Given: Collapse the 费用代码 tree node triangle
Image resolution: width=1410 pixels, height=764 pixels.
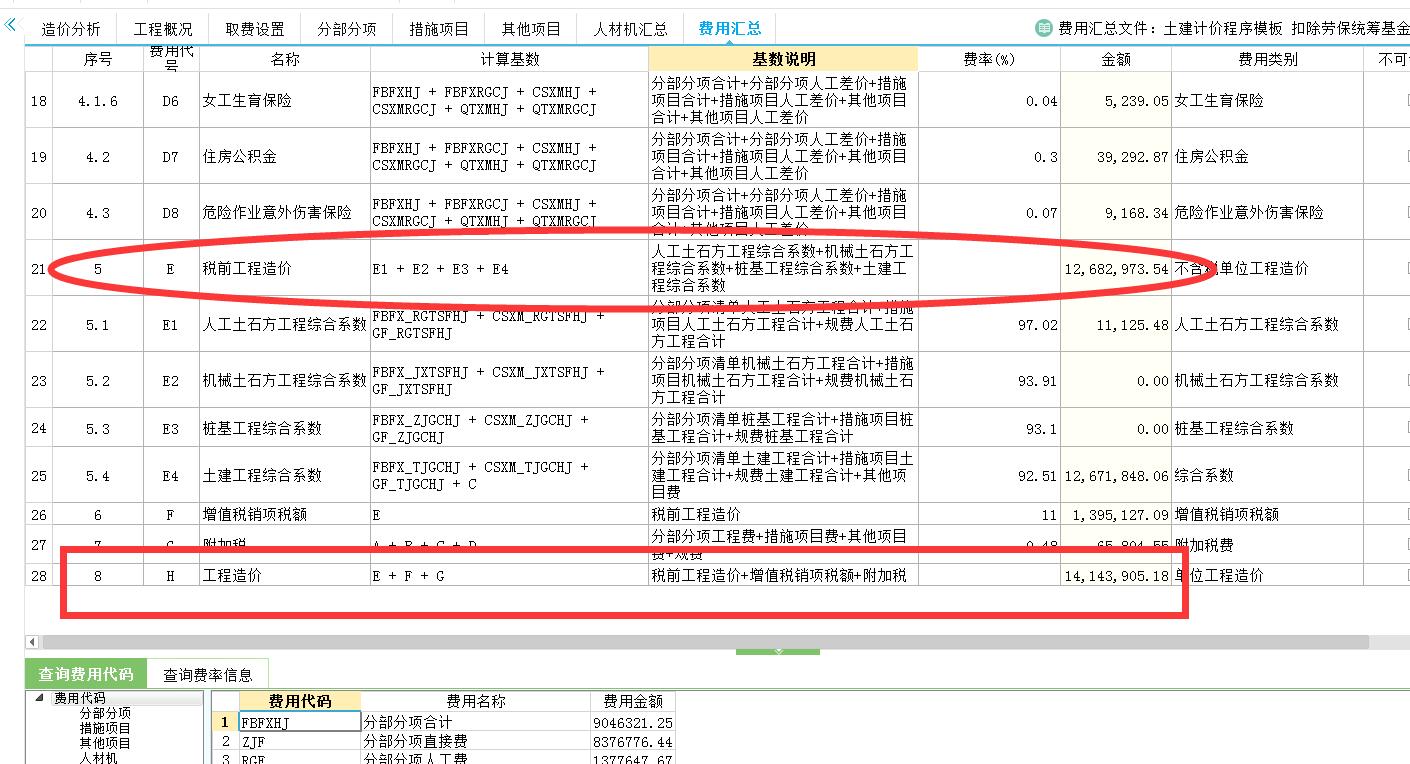Looking at the screenshot, I should pos(39,698).
